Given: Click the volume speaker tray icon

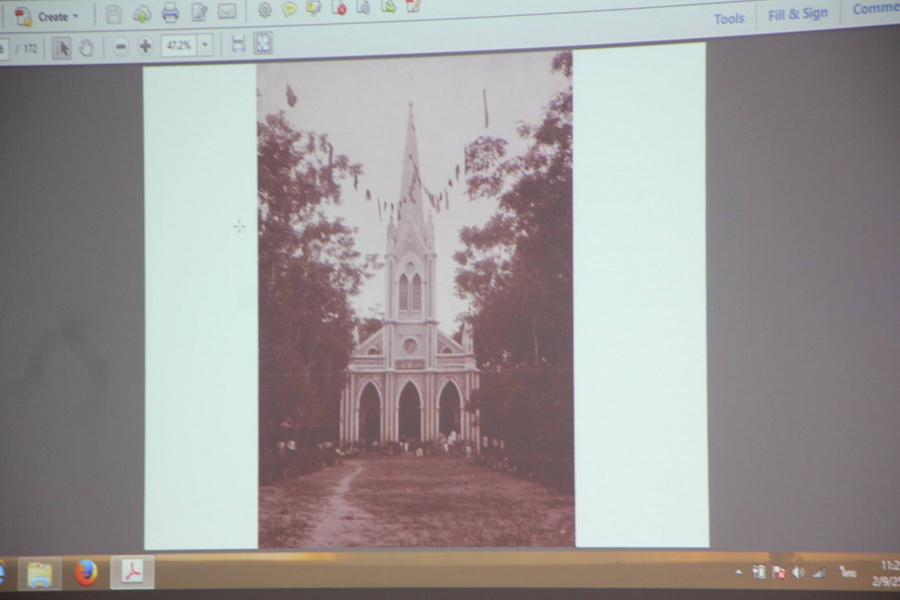Looking at the screenshot, I should (798, 572).
